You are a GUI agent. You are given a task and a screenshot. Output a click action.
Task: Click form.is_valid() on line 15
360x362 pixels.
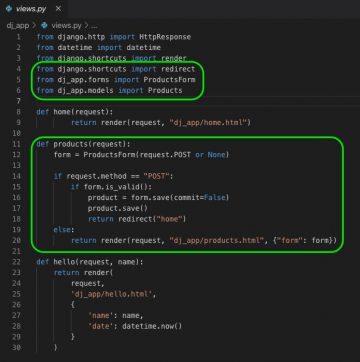(x=118, y=187)
